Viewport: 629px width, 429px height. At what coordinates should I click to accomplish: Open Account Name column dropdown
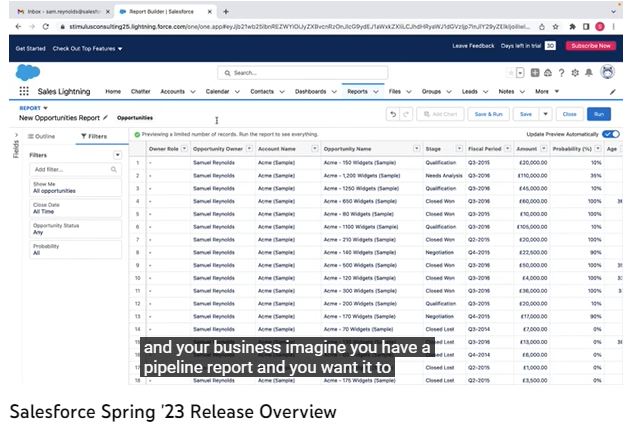pos(315,149)
